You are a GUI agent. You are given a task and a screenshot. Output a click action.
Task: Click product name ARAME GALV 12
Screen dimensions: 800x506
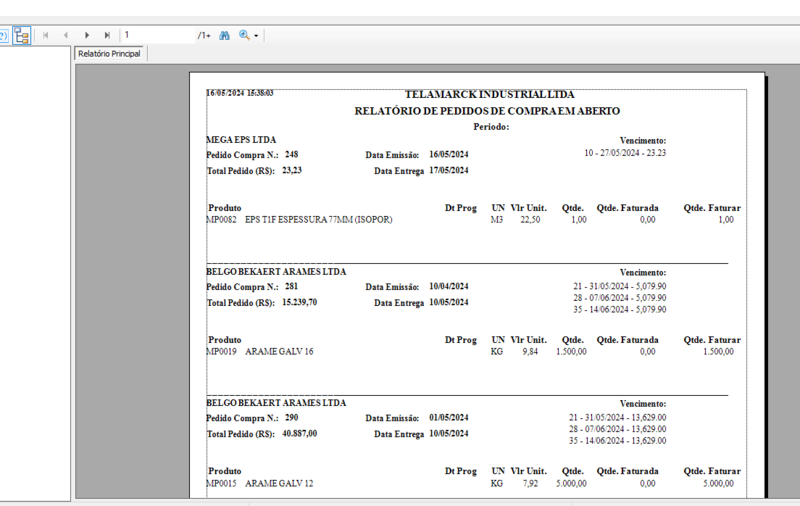coord(279,484)
